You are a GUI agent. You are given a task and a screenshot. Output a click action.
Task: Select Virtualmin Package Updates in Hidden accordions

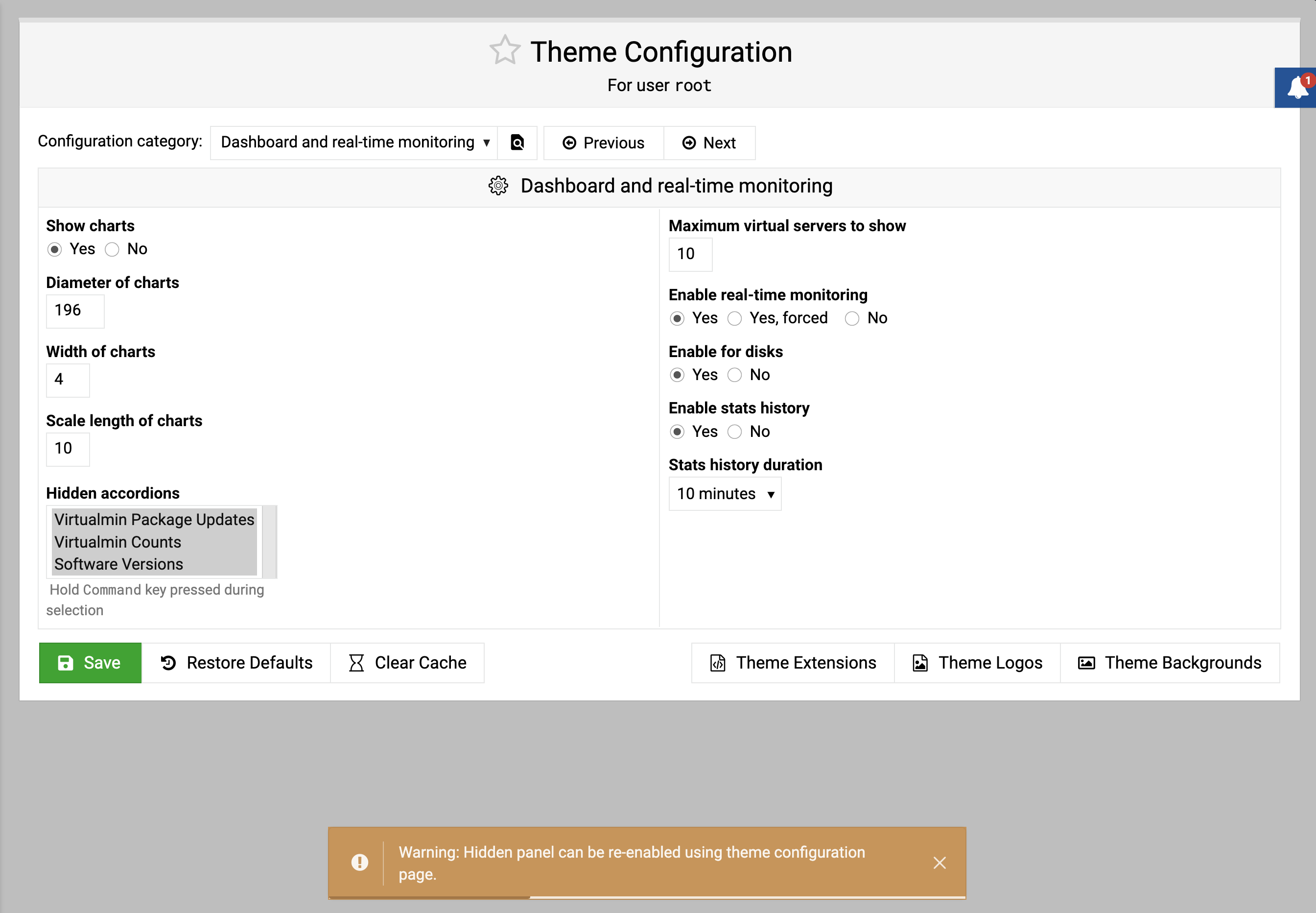tap(154, 519)
